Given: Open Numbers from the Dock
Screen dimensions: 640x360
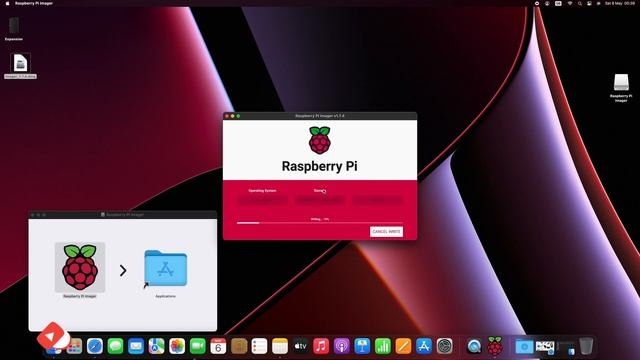Looking at the screenshot, I should click(x=382, y=347).
